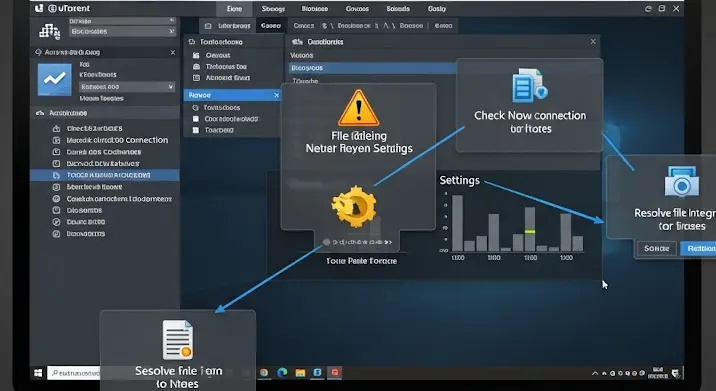
Task: Click the blue square app icon in taskbar
Action: click(317, 372)
